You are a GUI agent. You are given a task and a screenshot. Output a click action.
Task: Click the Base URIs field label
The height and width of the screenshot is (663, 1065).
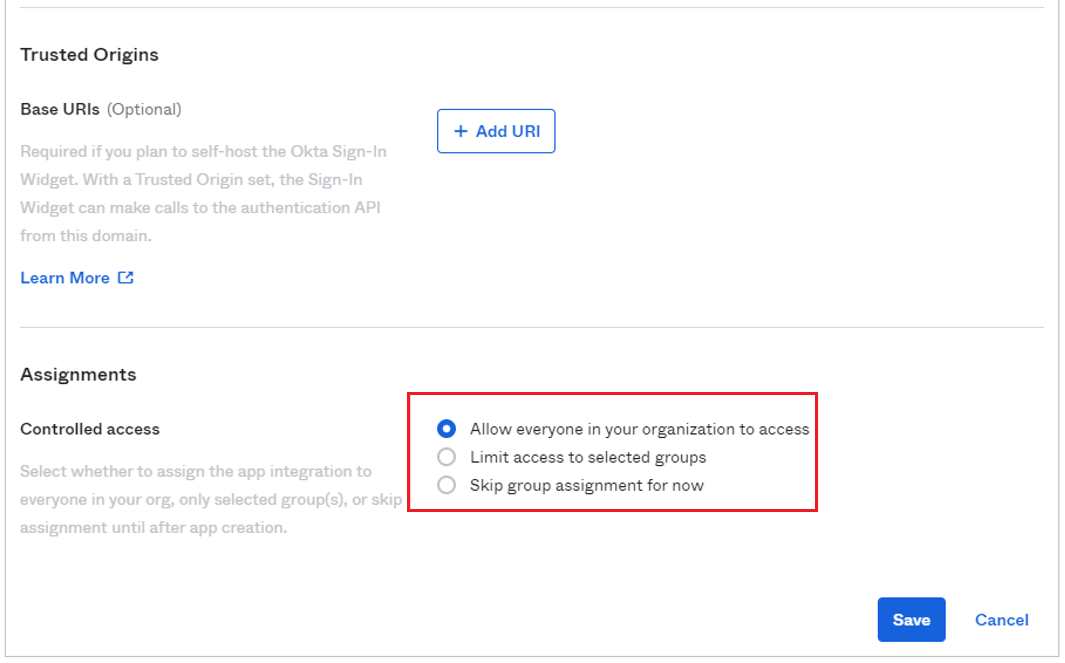coord(60,109)
